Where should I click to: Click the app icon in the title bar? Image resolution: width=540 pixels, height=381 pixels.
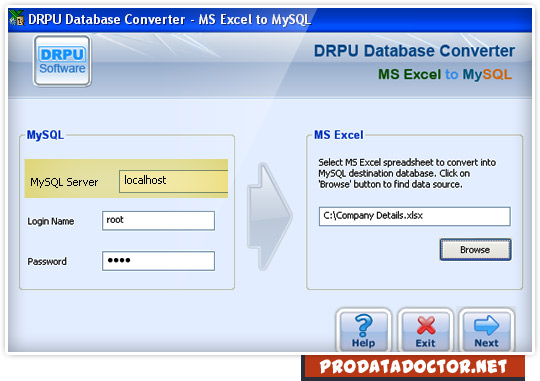(x=17, y=18)
